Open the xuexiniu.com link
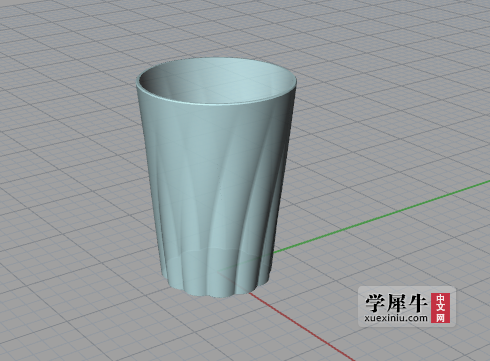Image resolution: width=490 pixels, height=361 pixels. (x=396, y=318)
